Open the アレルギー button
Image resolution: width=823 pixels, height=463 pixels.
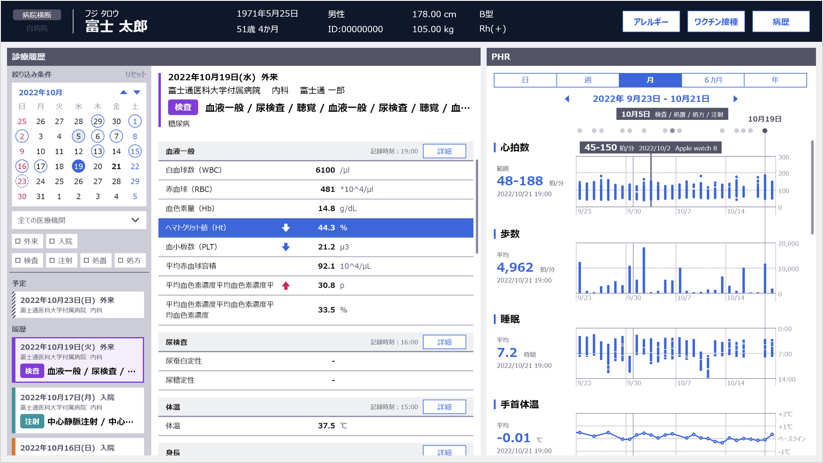[x=651, y=21]
